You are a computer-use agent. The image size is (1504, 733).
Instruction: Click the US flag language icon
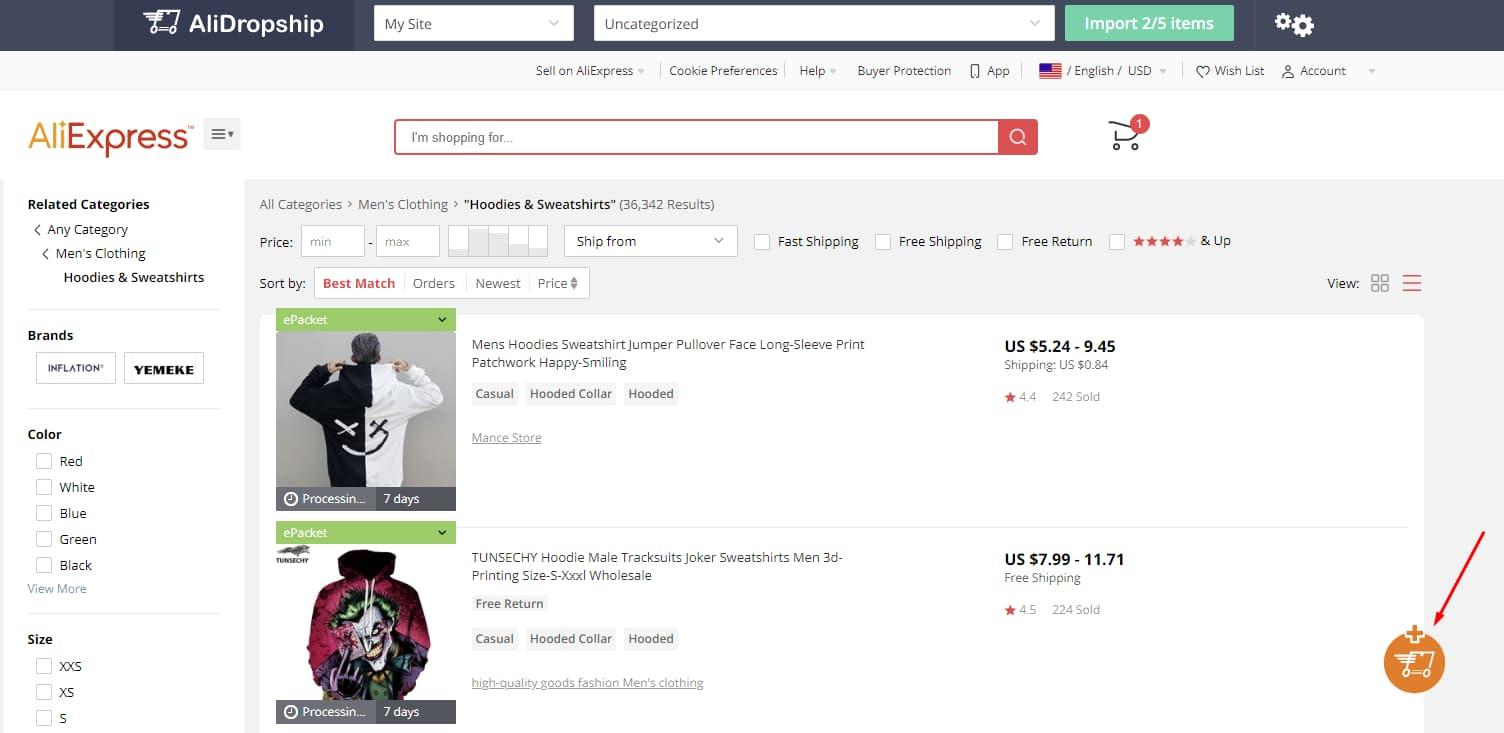[x=1050, y=71]
